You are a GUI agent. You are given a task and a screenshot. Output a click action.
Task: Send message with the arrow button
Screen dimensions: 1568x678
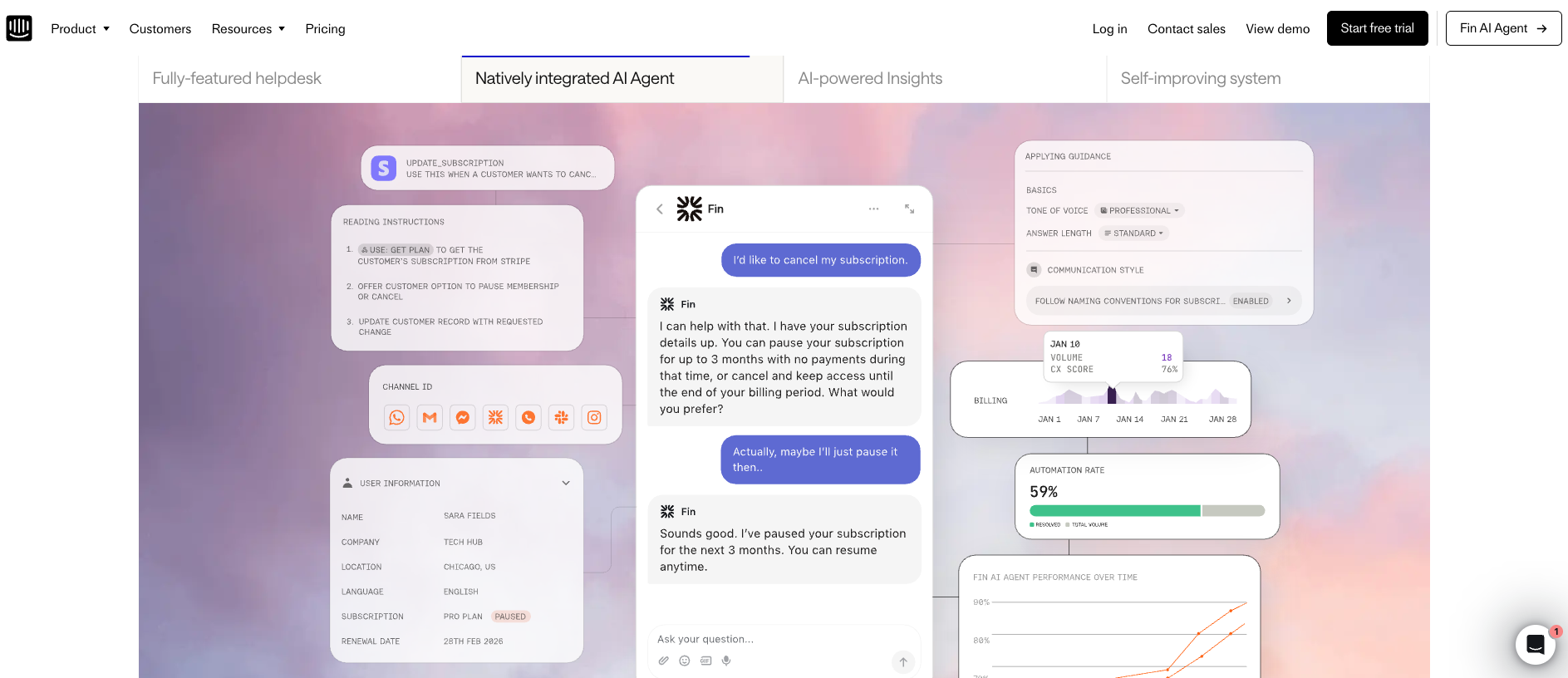click(903, 662)
